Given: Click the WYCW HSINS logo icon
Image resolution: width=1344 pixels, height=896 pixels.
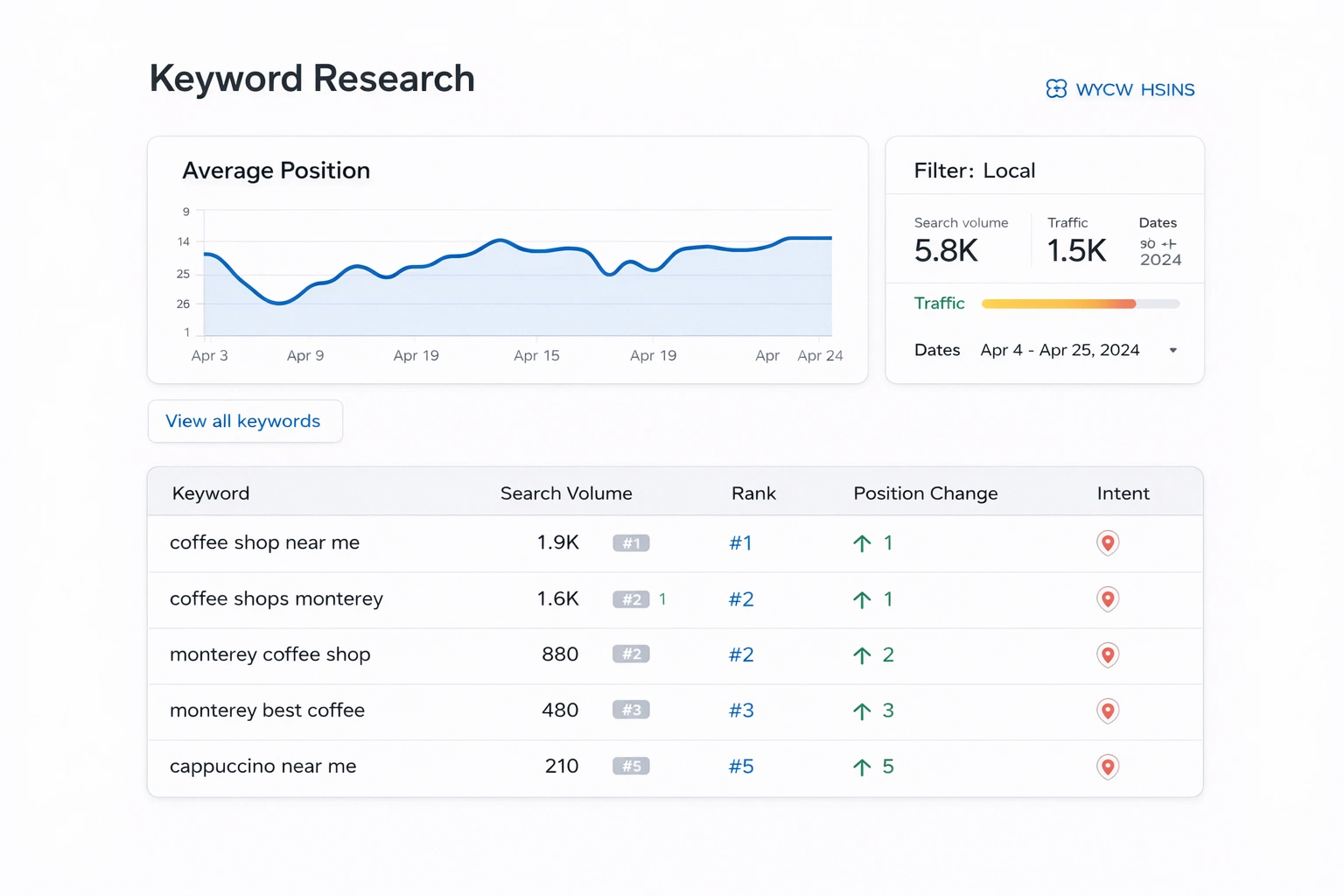Looking at the screenshot, I should pos(1056,89).
